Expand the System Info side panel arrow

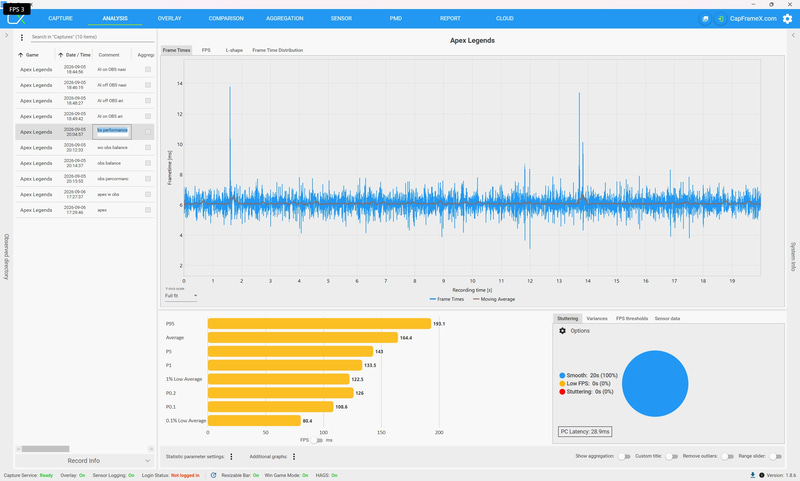[x=793, y=36]
